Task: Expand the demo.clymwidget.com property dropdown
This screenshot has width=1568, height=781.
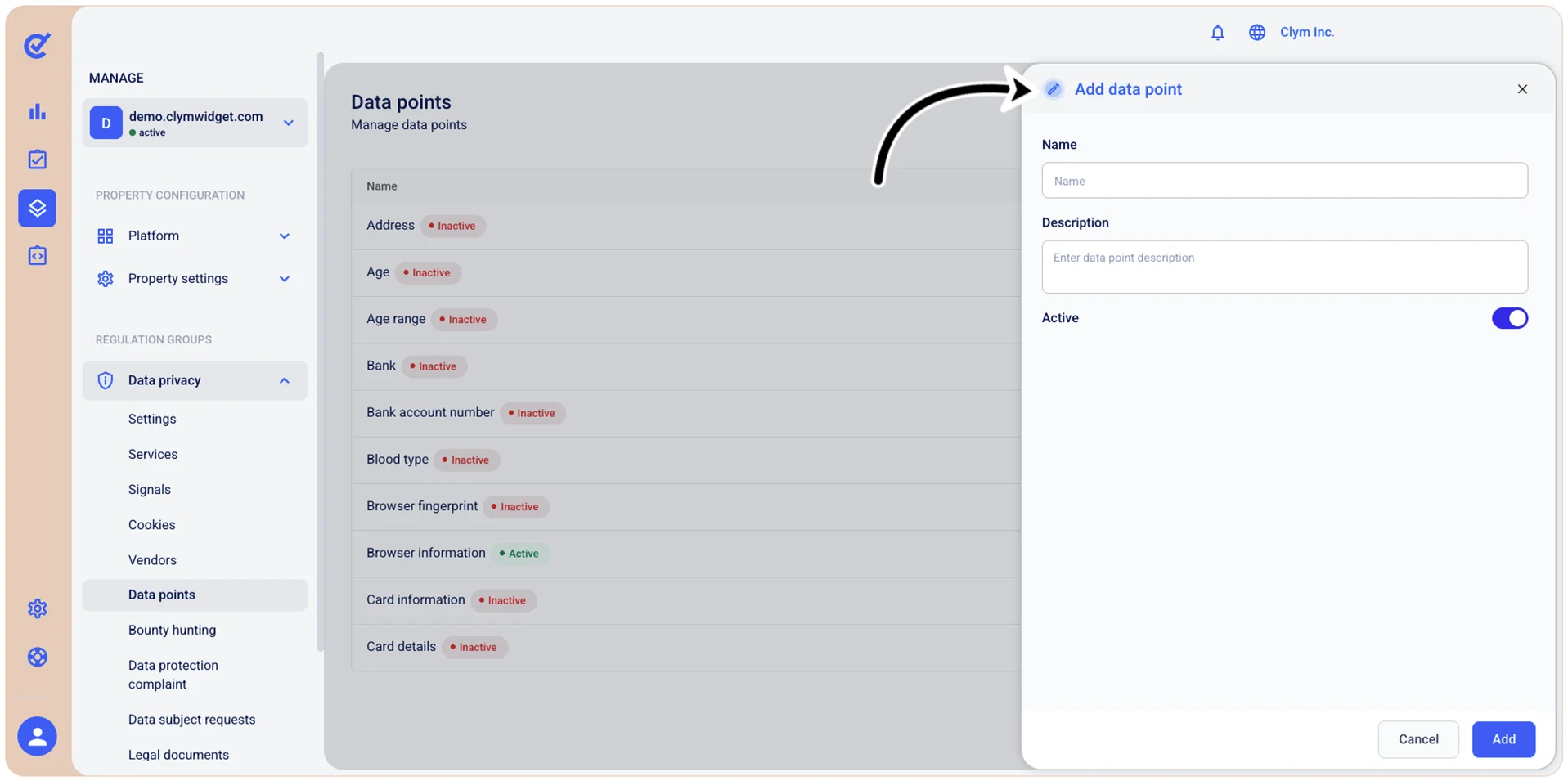Action: point(288,123)
